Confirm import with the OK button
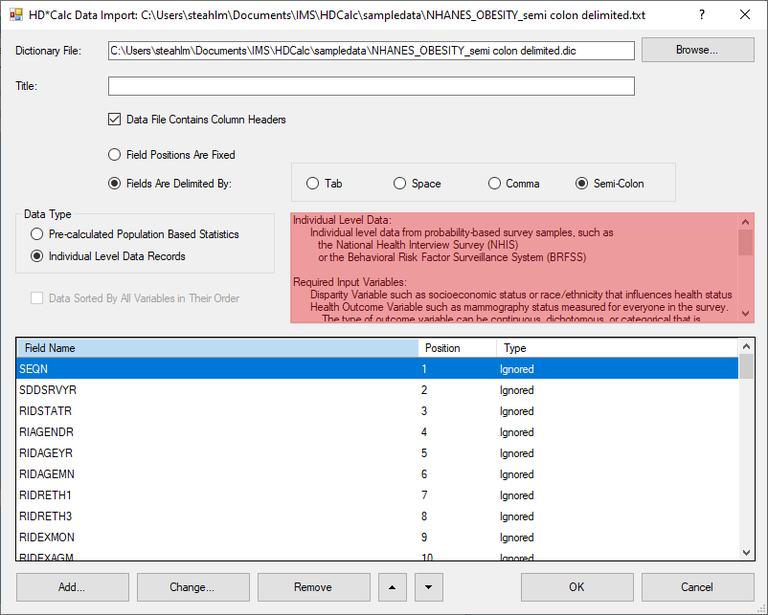This screenshot has width=768, height=615. click(x=577, y=587)
